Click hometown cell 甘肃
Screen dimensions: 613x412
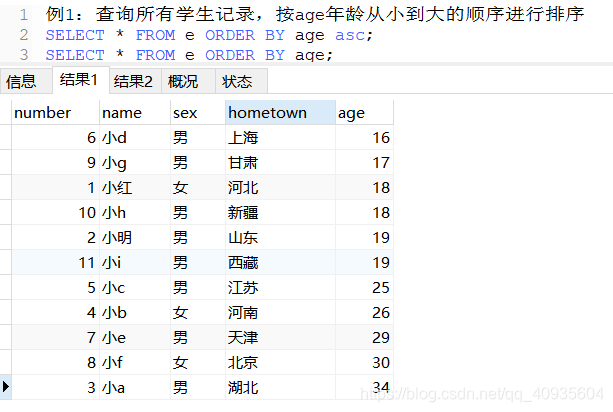(x=280, y=163)
